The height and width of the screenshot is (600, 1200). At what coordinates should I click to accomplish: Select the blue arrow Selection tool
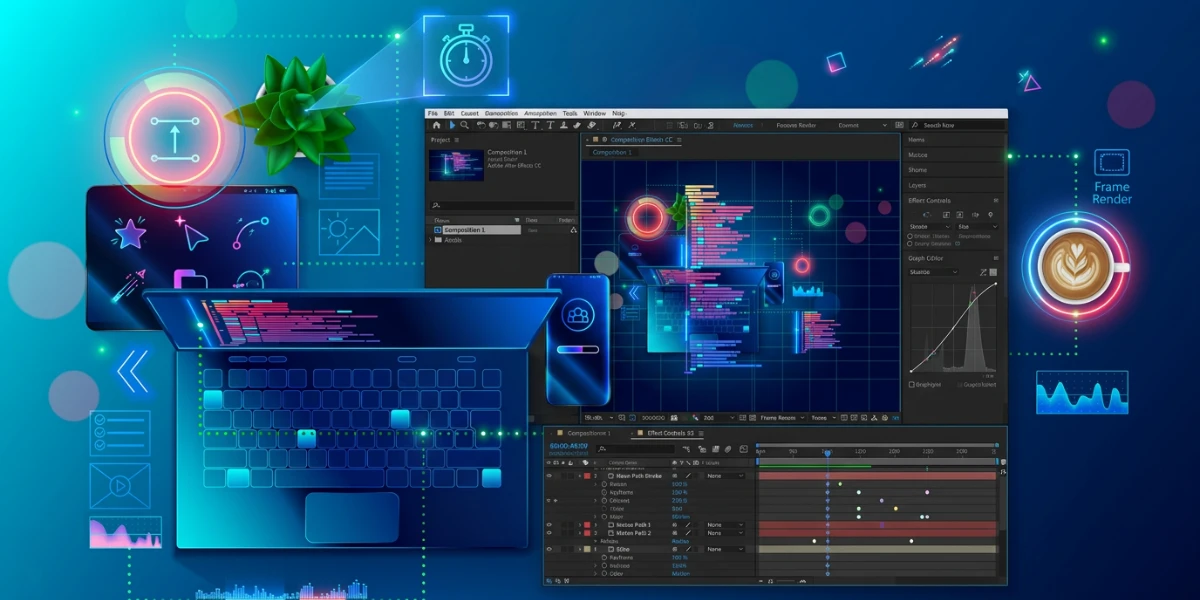[453, 125]
